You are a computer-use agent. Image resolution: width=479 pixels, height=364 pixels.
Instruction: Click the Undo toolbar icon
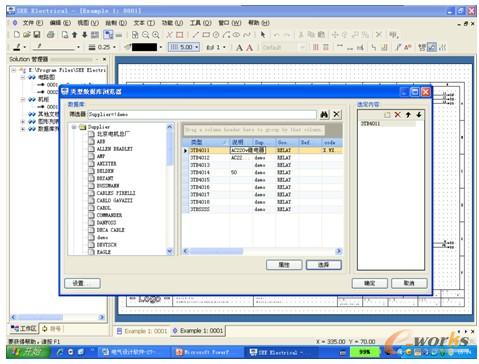[277, 35]
